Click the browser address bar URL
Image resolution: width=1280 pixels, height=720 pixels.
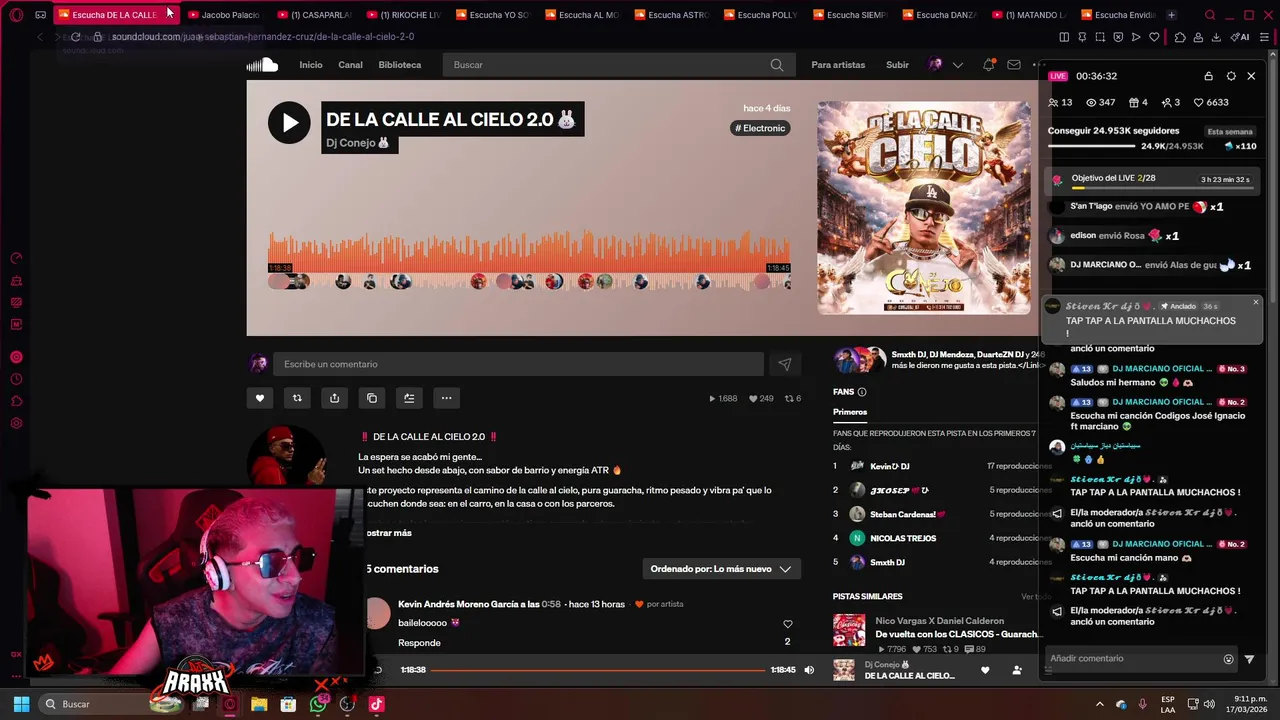[262, 37]
